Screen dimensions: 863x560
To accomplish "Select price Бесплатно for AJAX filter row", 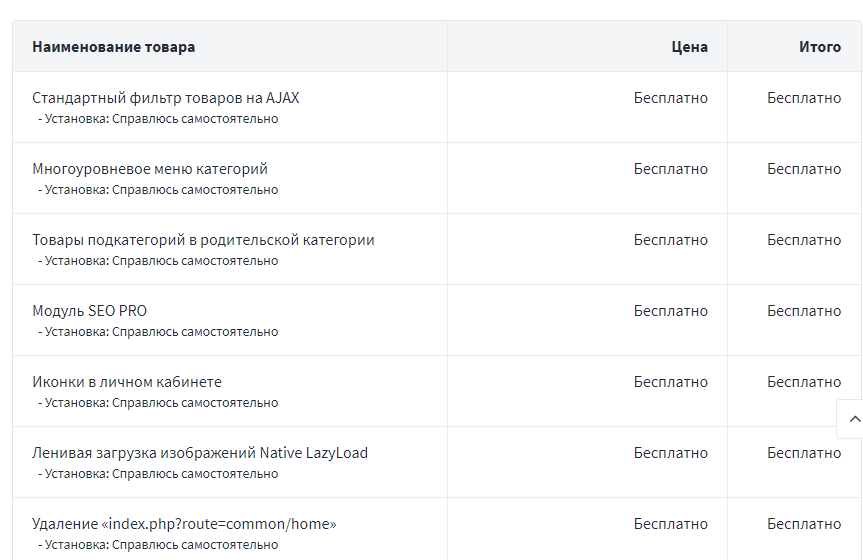I will click(x=670, y=98).
